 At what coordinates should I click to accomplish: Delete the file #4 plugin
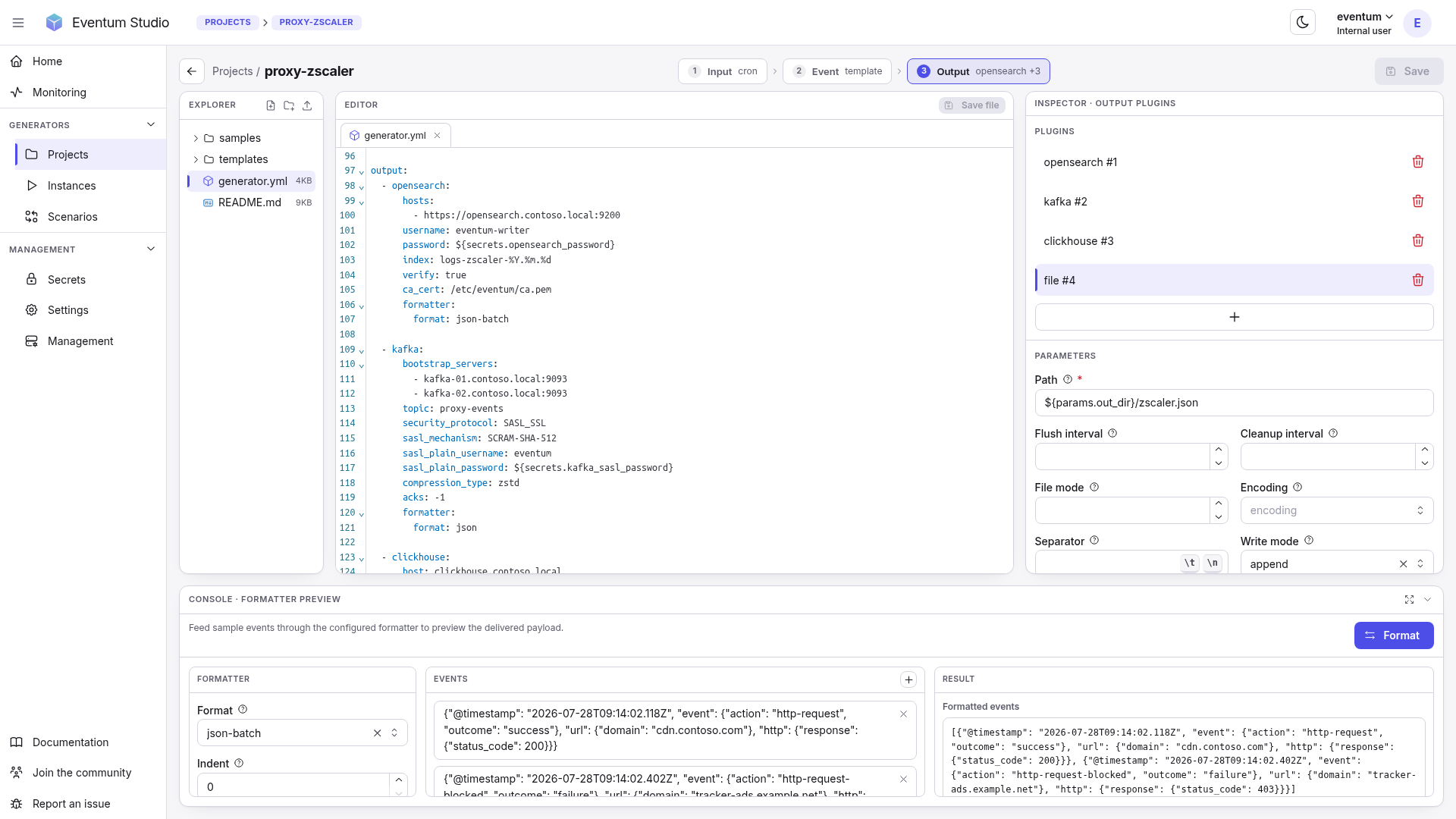(1417, 281)
